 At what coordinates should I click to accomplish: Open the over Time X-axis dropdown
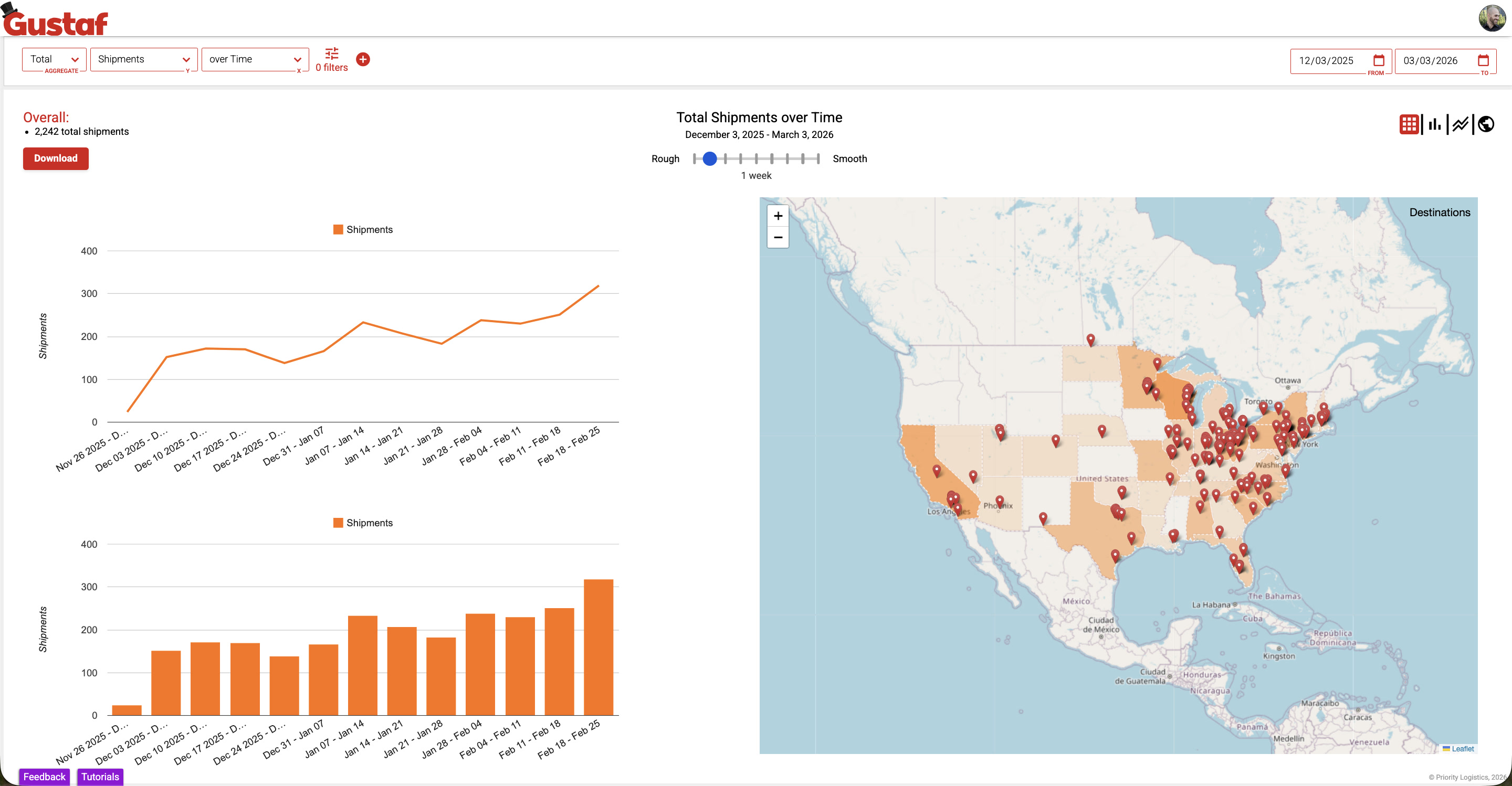click(x=255, y=59)
